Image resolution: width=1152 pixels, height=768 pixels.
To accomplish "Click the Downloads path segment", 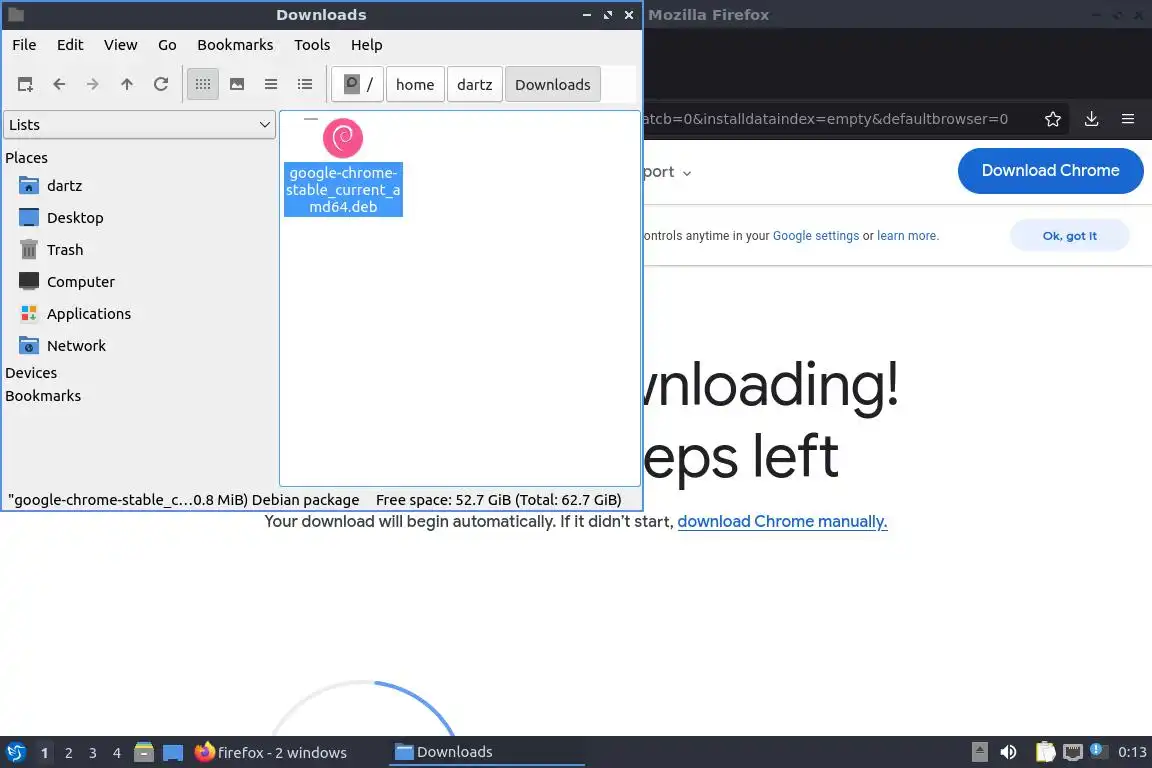I will coord(552,85).
